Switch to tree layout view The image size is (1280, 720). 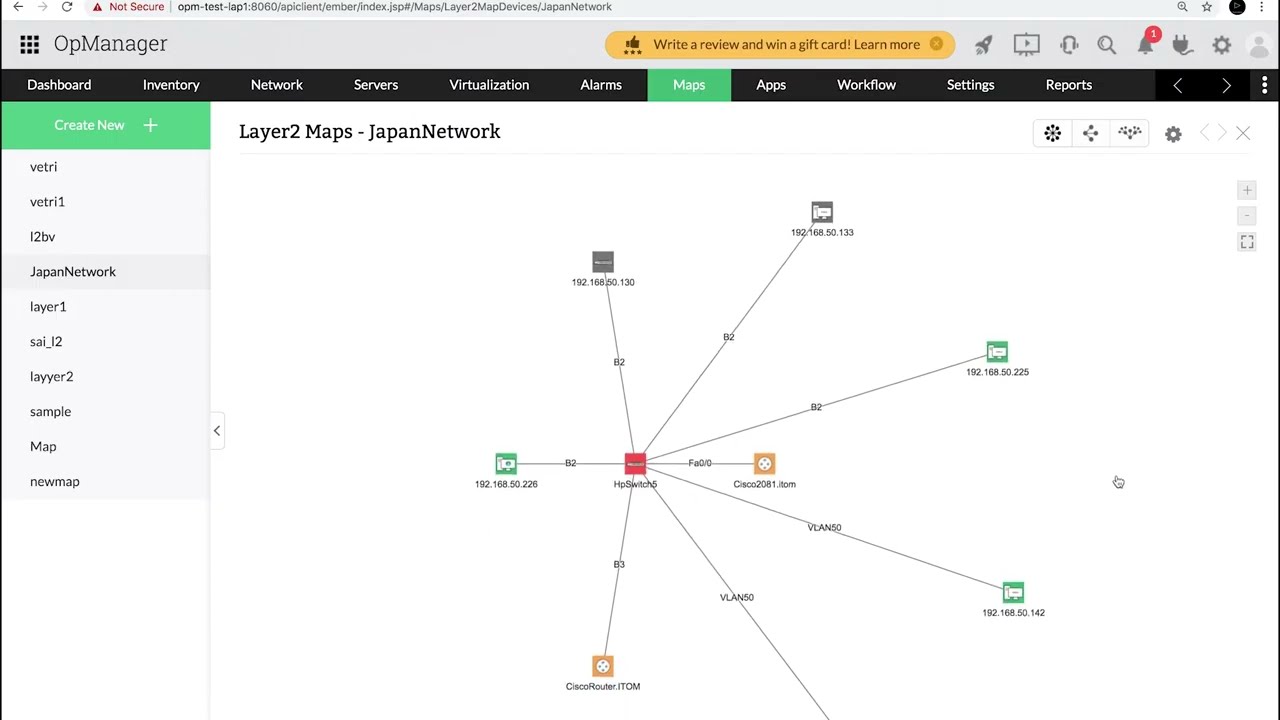[x=1130, y=133]
